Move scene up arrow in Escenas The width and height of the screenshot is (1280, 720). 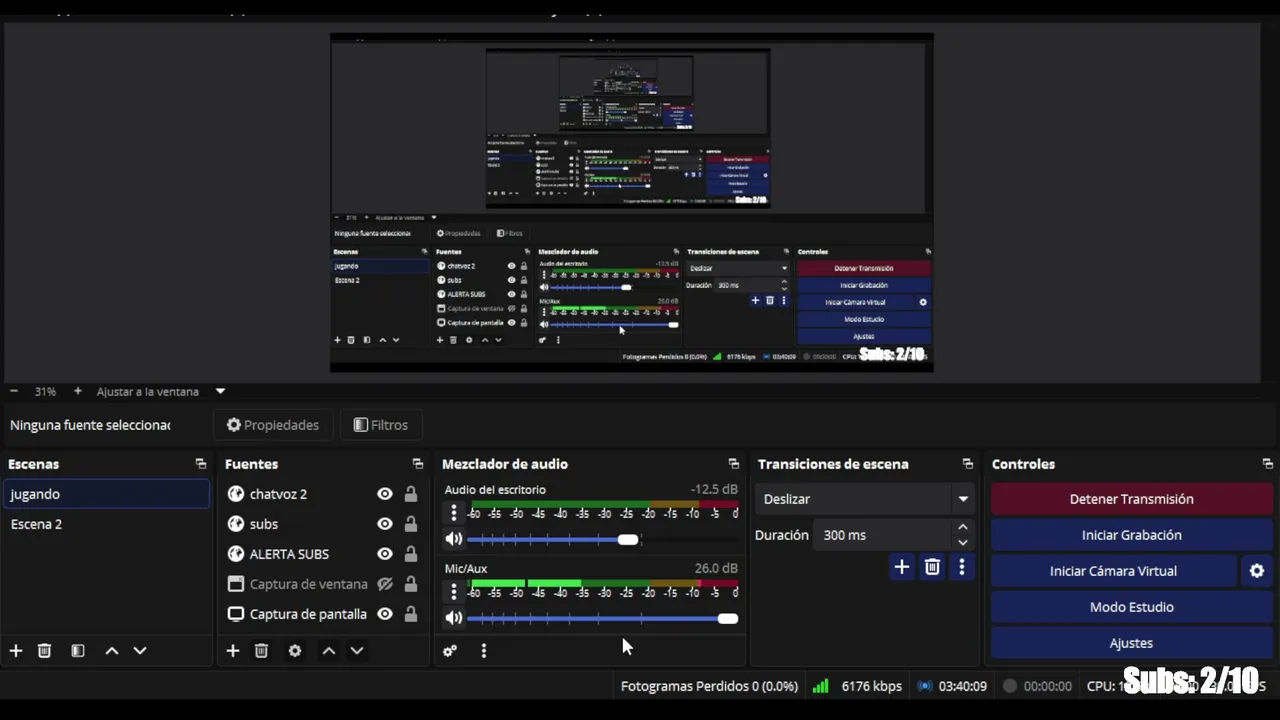click(112, 651)
